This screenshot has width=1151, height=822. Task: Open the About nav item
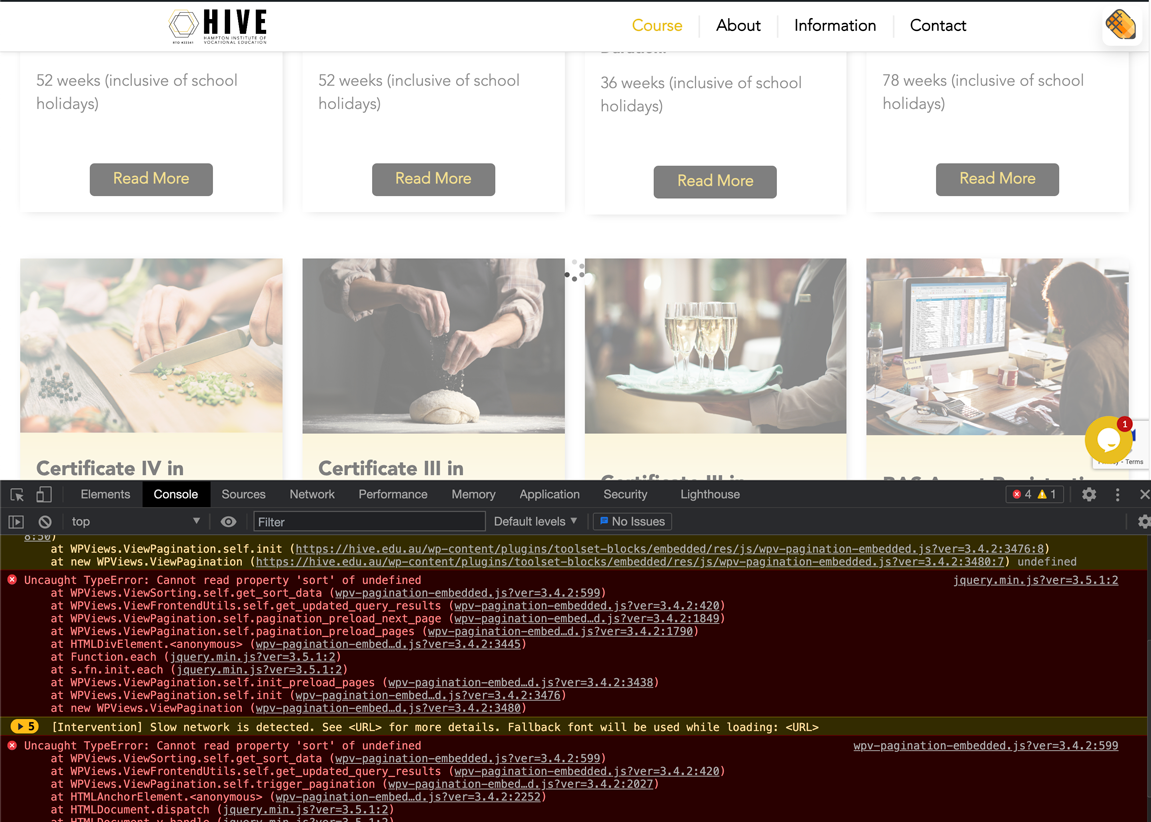click(738, 26)
